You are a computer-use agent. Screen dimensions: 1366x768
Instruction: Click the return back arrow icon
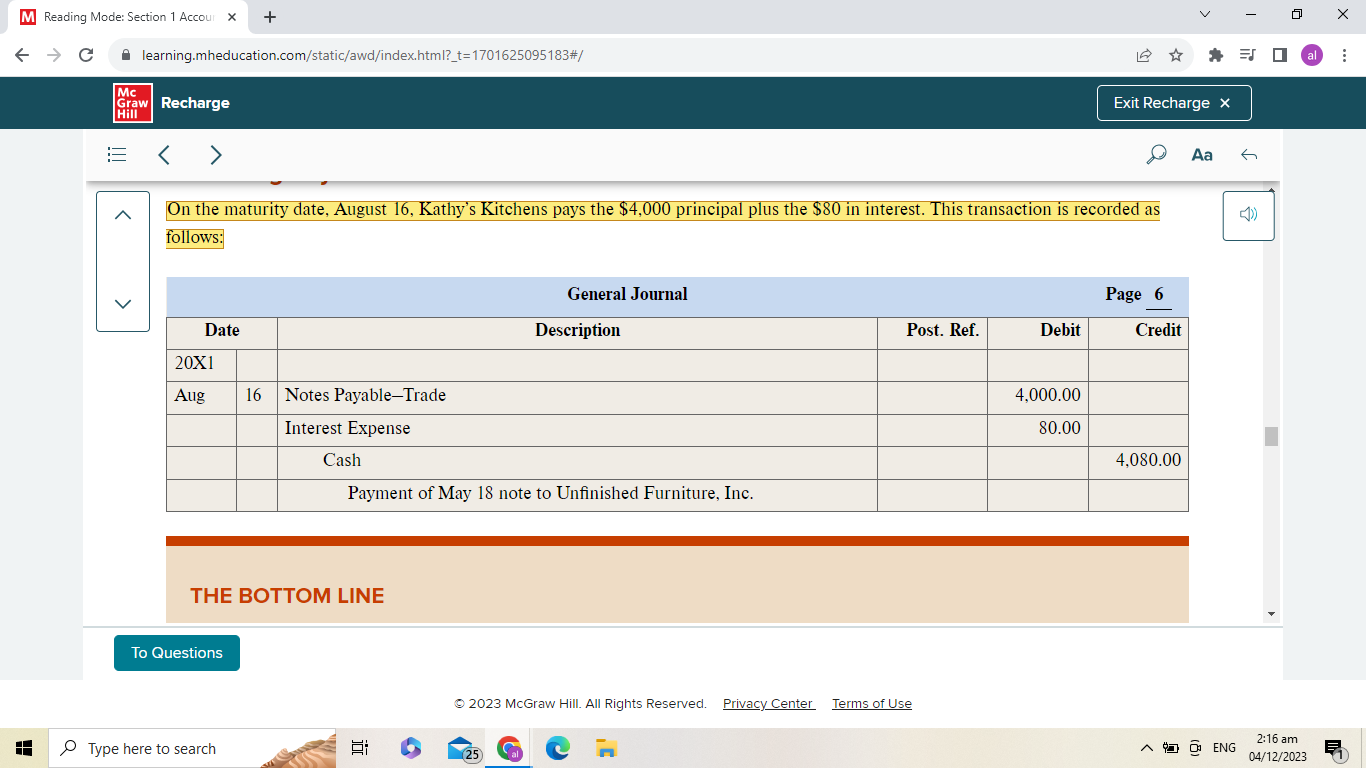click(1248, 155)
